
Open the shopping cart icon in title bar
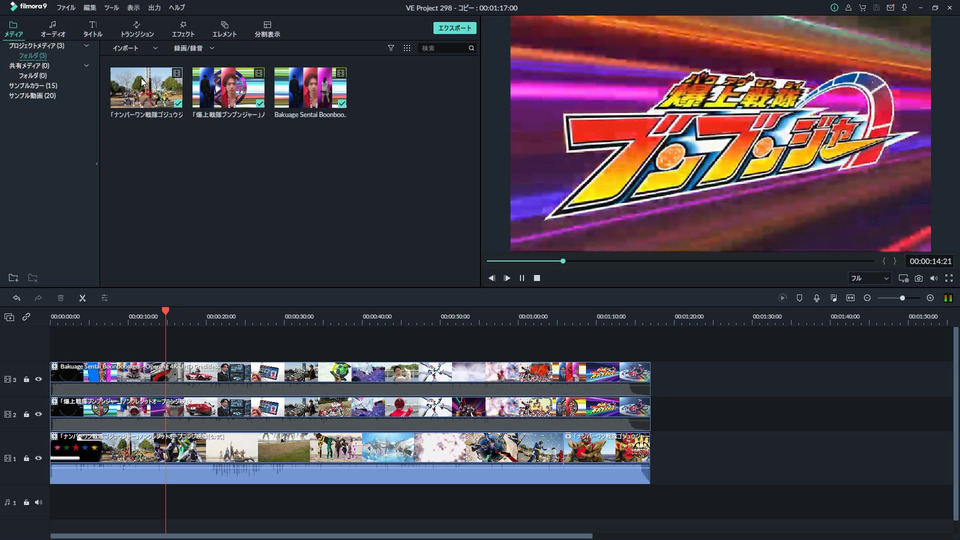click(x=863, y=8)
